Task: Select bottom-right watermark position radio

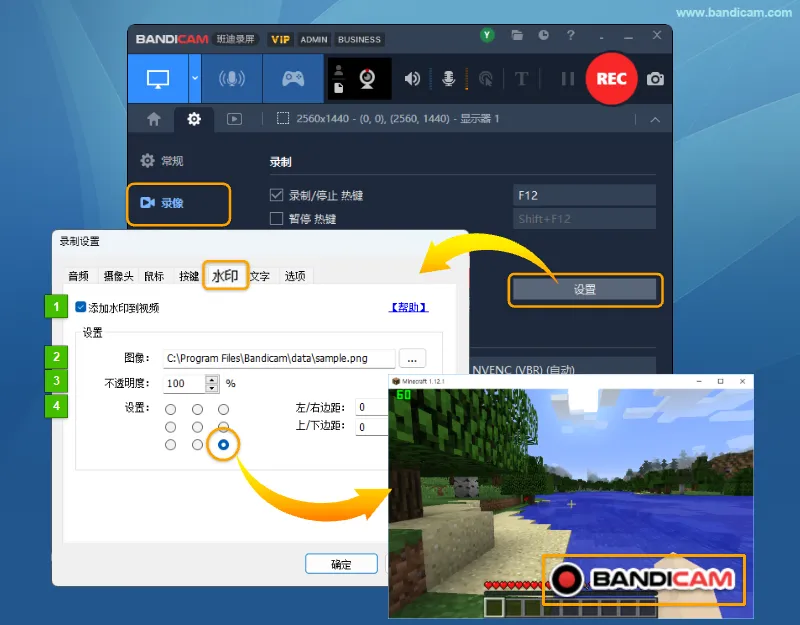Action: click(223, 445)
